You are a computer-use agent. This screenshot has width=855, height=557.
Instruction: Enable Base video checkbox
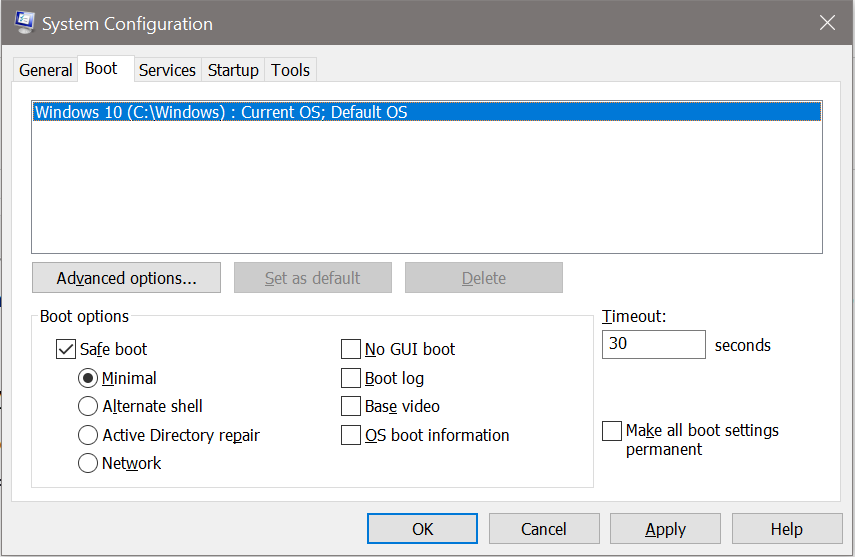(351, 406)
